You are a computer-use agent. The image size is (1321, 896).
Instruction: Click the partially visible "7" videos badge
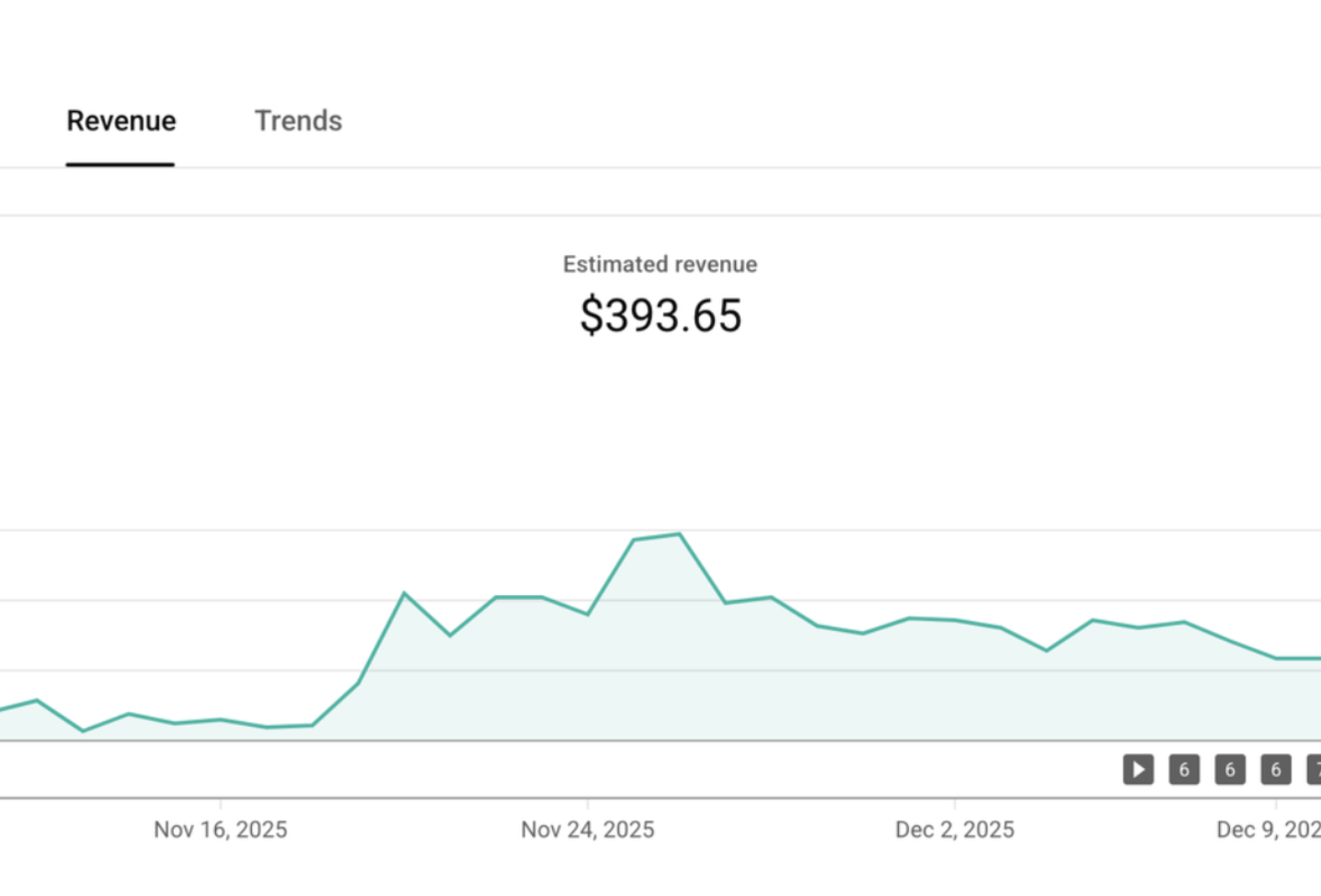pos(1314,770)
